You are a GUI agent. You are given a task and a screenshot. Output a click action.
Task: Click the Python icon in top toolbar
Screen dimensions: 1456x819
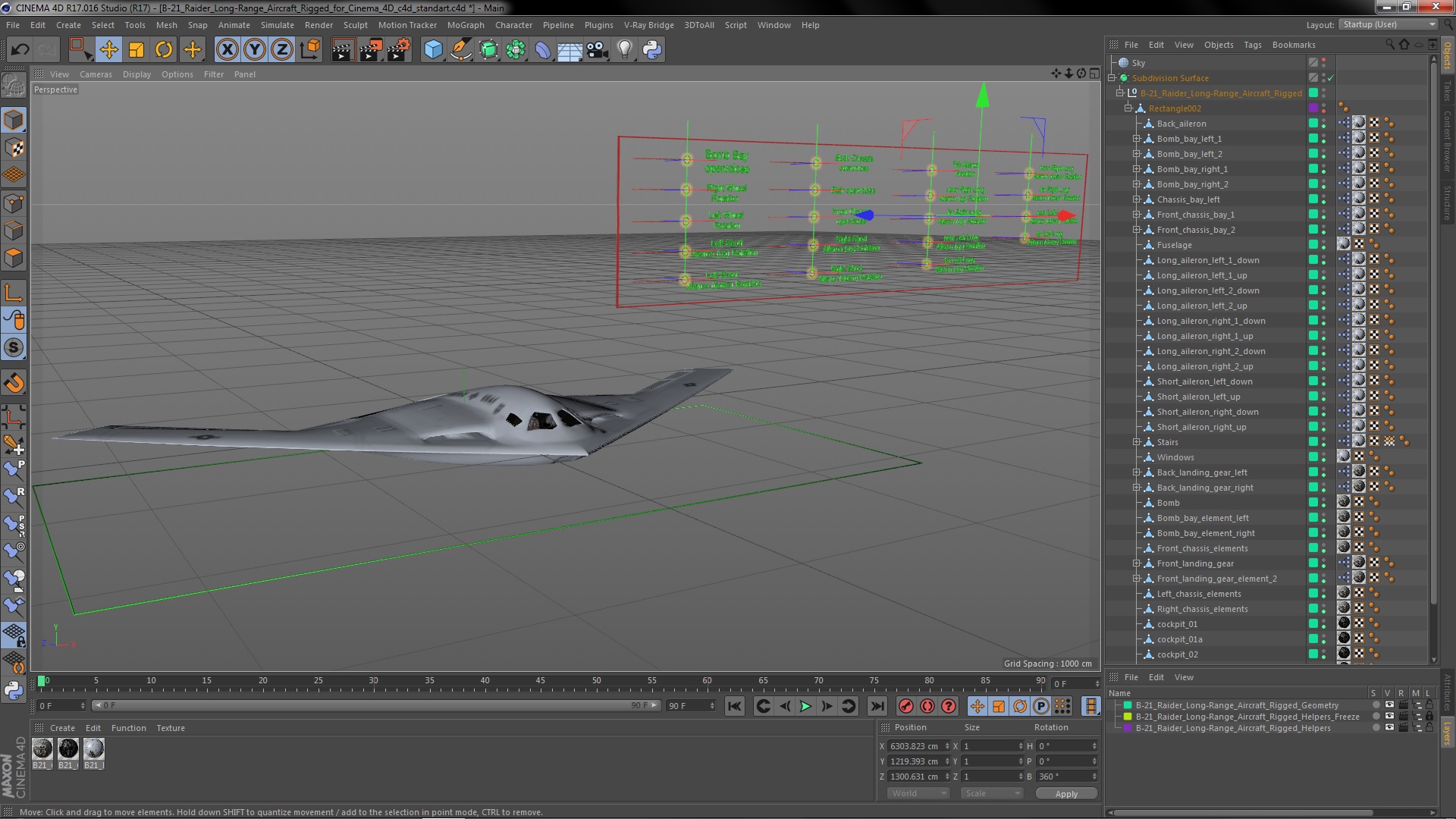pos(652,50)
